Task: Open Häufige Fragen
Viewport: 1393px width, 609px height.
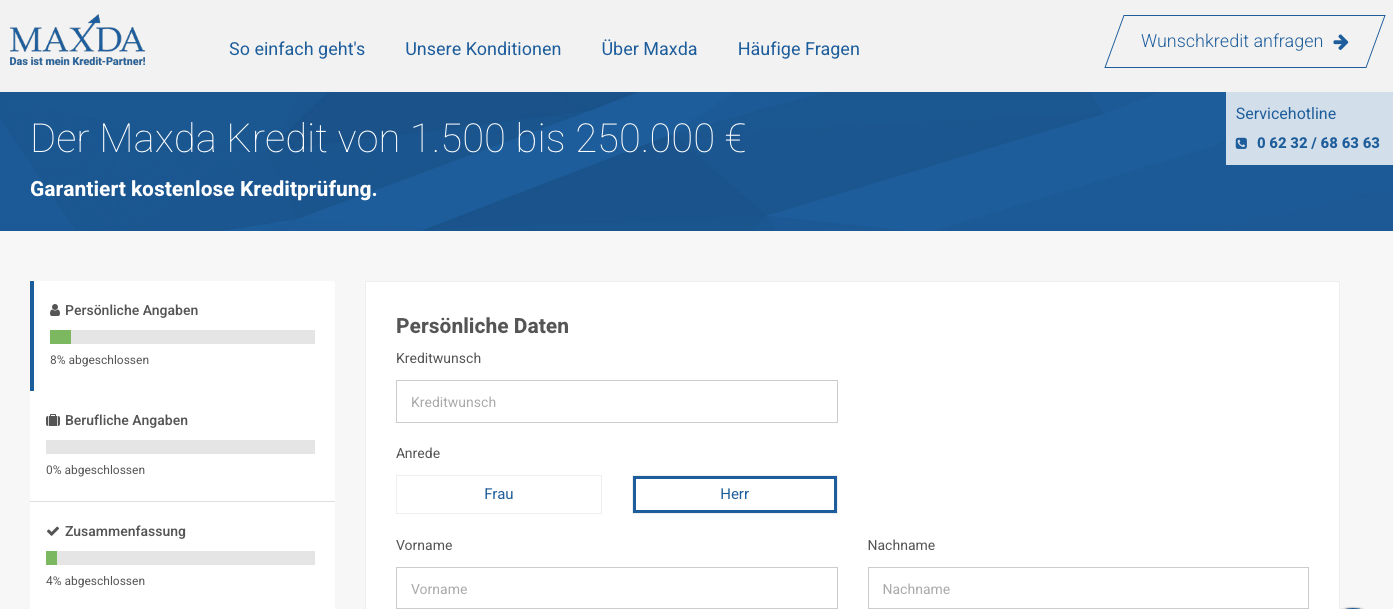Action: tap(798, 48)
